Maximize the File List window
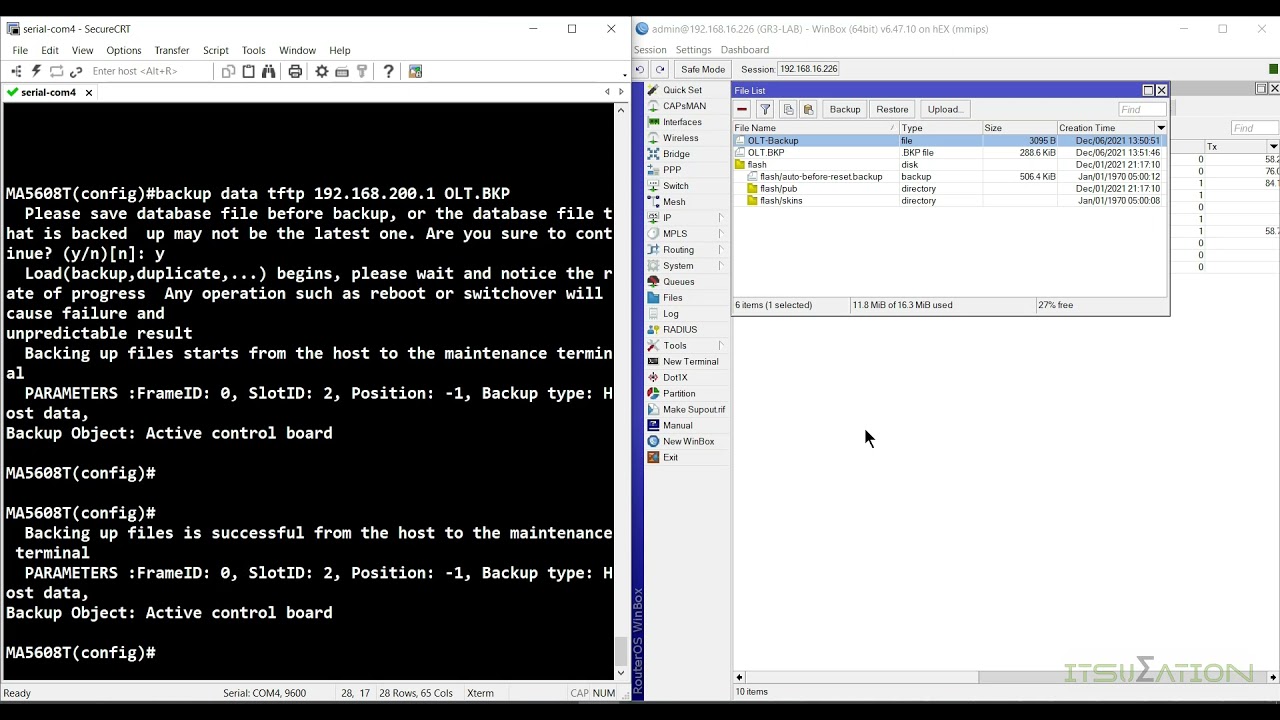Viewport: 1280px width, 720px height. (x=1148, y=90)
